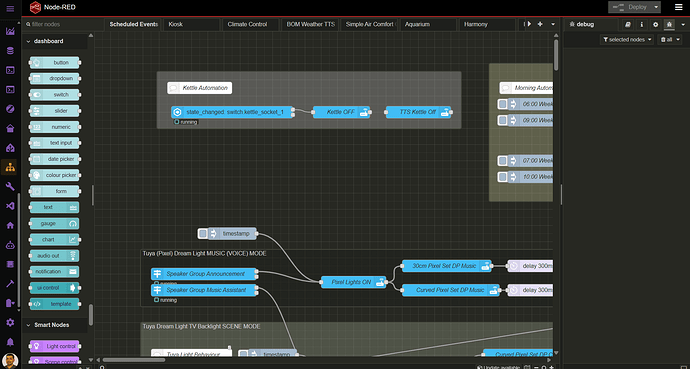This screenshot has width=690, height=369.
Task: Open the settings gear sidebar icon
Action: point(10,322)
